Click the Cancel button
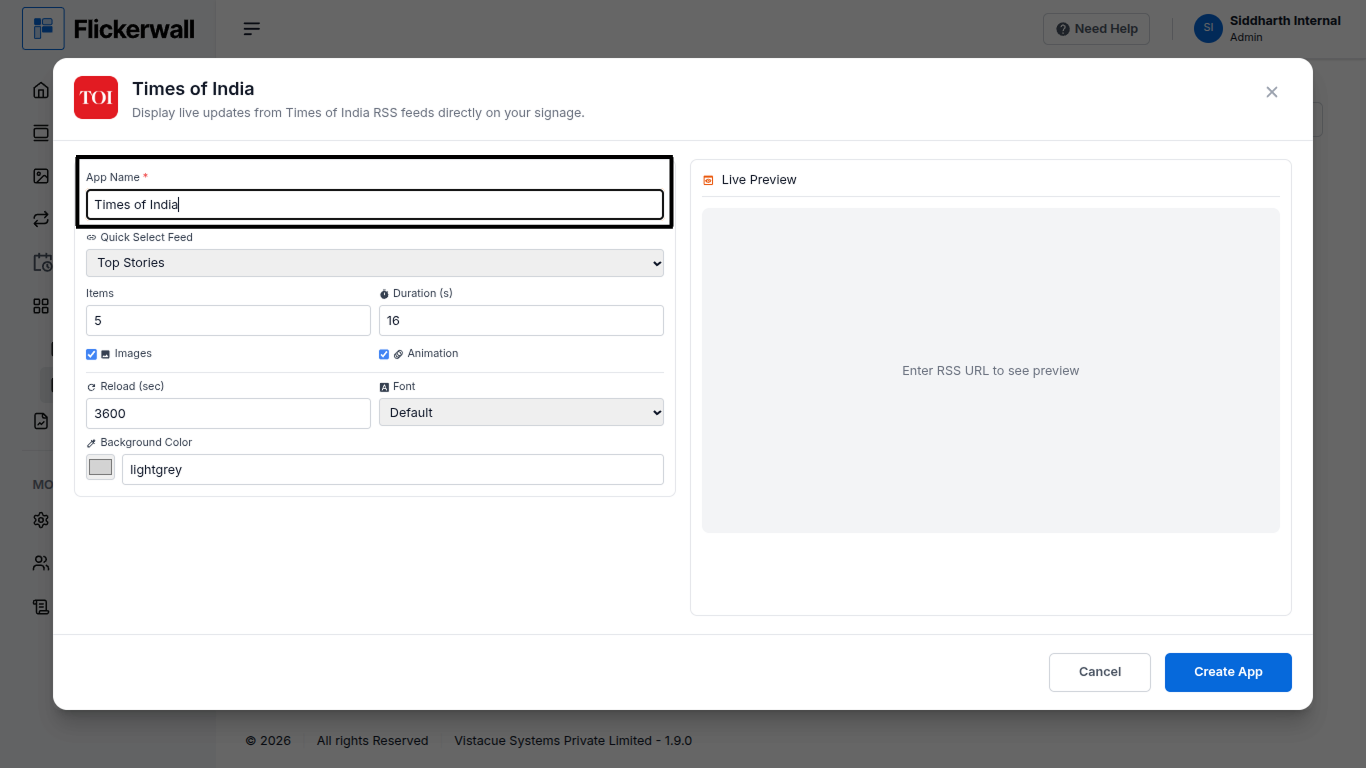This screenshot has height=768, width=1366. [1100, 672]
